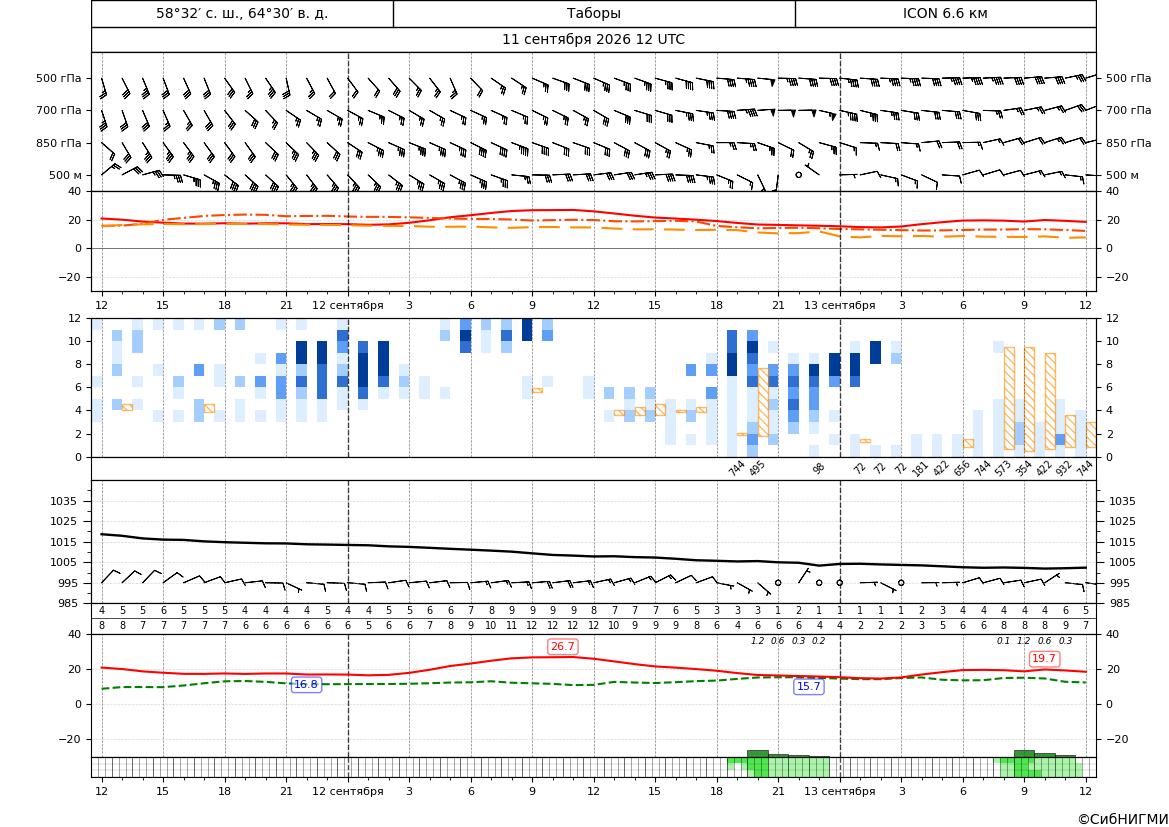Screen dimensions: 1169x827
Task: Click the tallest green precipitation bar near 21 hours
Action: click(757, 764)
